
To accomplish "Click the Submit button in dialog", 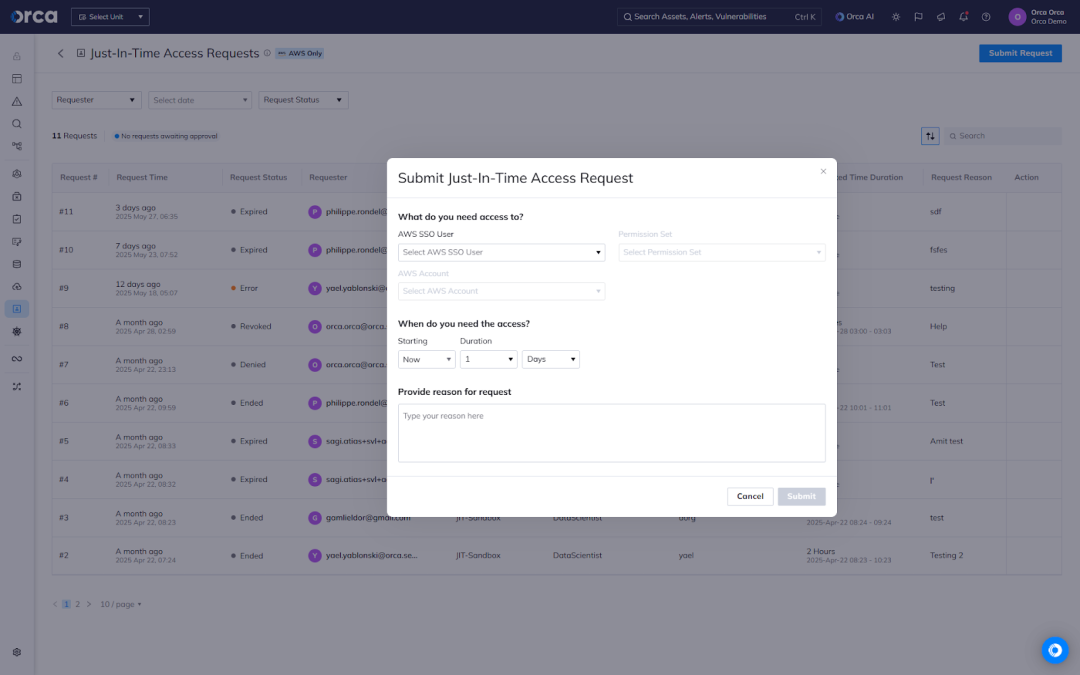I will point(801,496).
